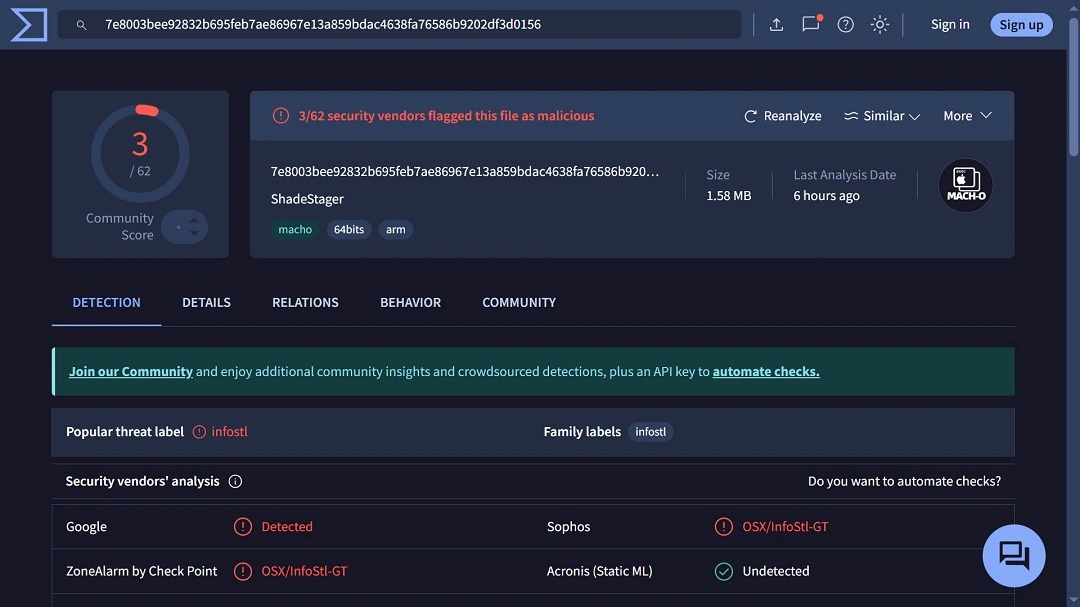Click the Sign up button

[1021, 24]
